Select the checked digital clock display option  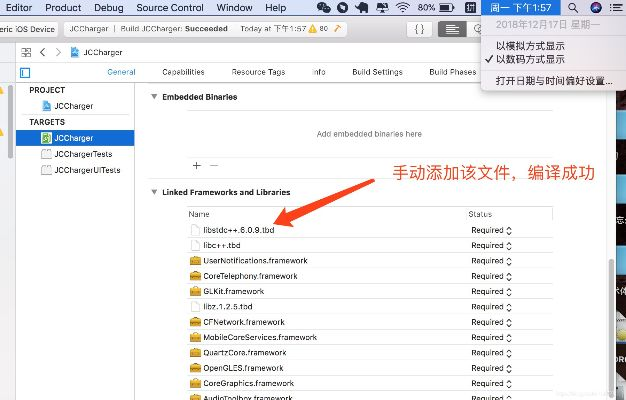(529, 59)
